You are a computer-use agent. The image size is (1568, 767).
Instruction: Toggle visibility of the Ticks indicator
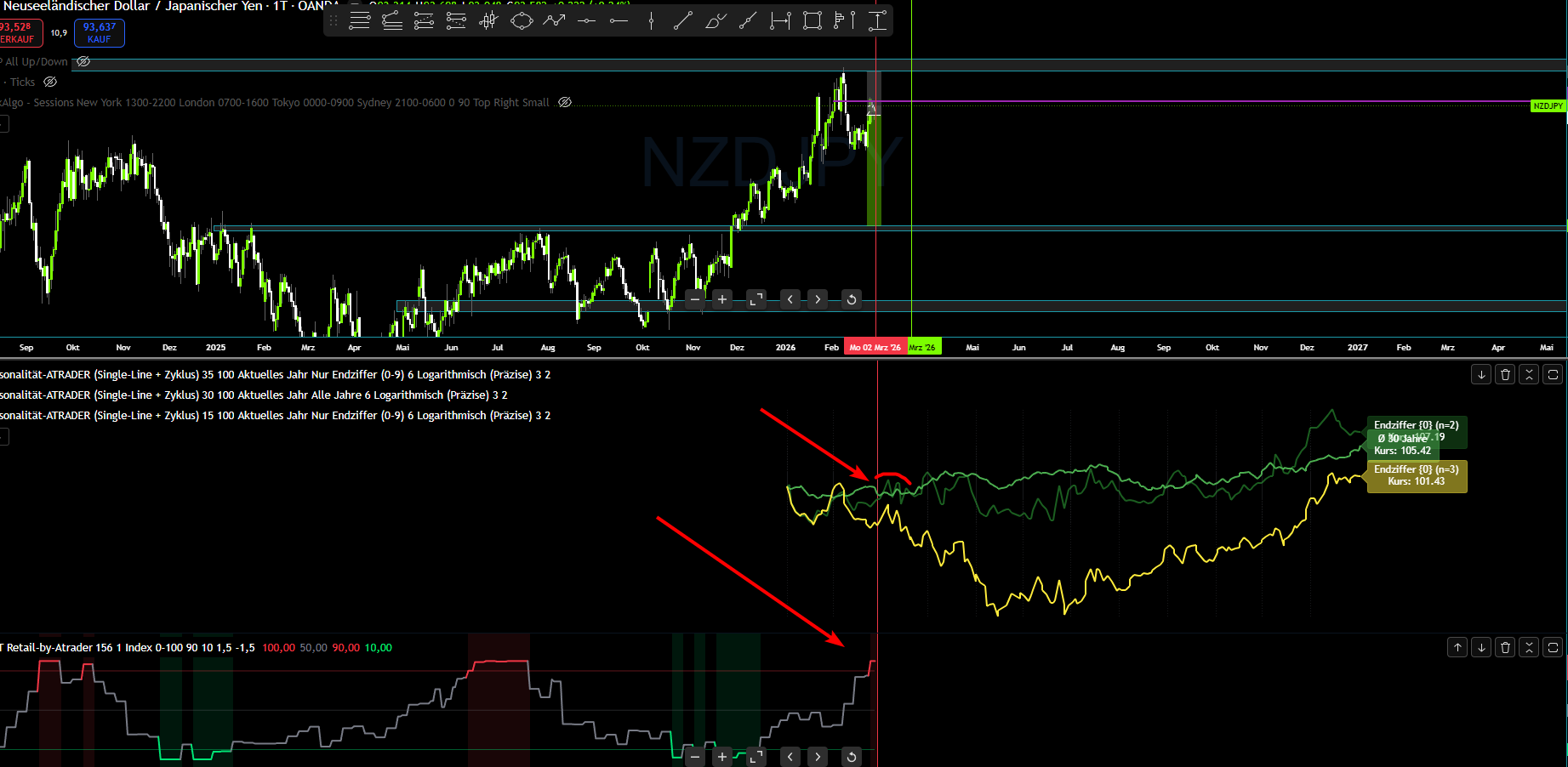49,82
